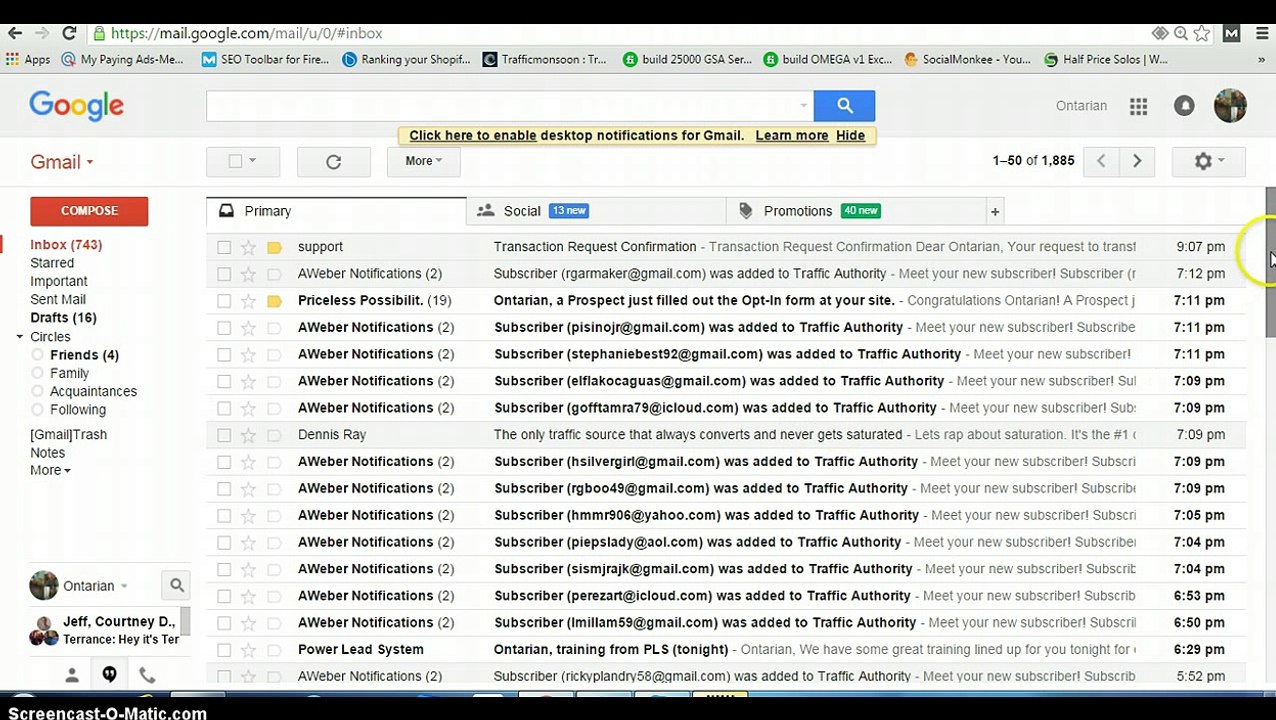
Task: Open the Hangouts contacts person icon
Action: [x=72, y=676]
